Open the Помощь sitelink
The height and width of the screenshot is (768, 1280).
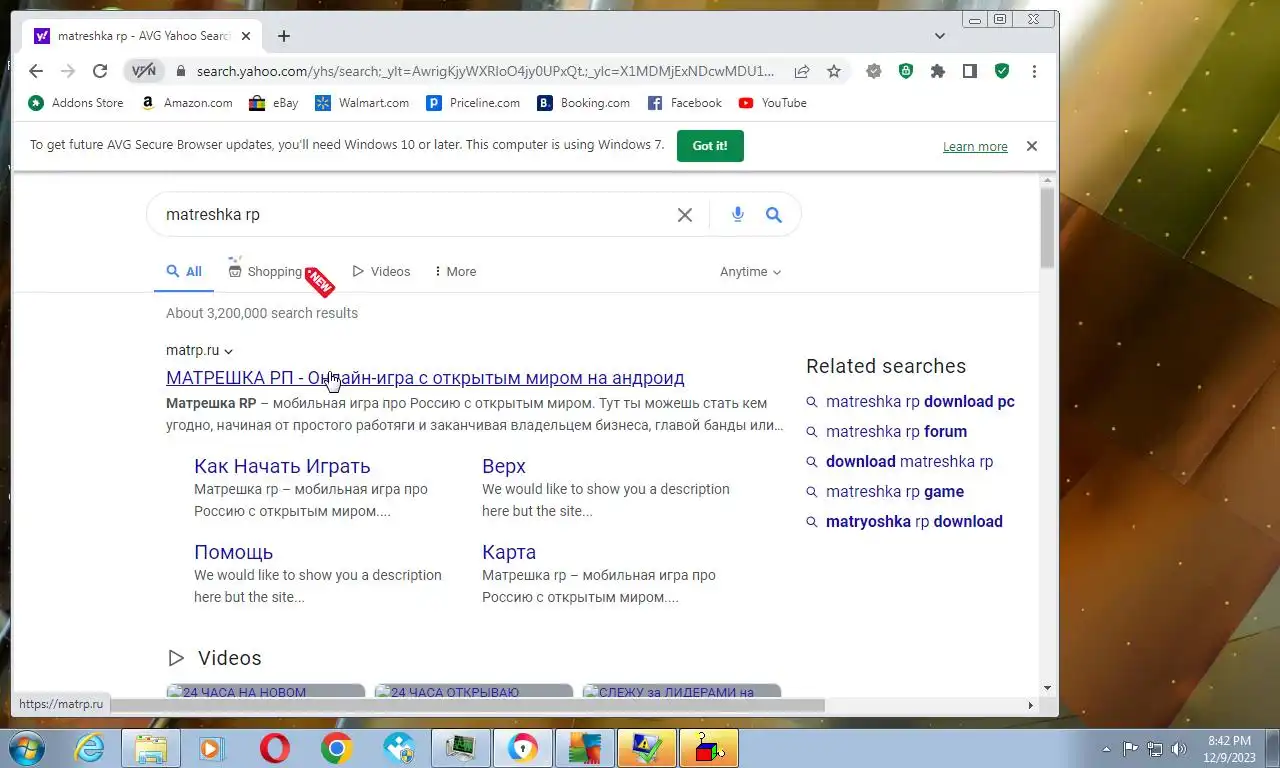pos(233,552)
